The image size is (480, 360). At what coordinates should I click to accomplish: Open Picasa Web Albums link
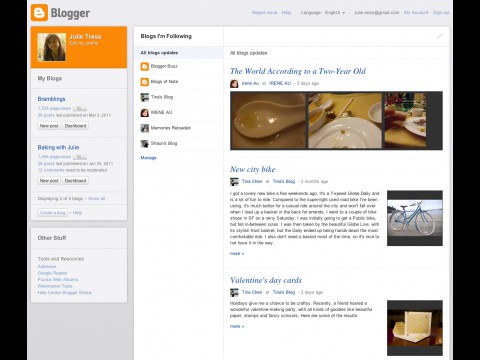[58, 280]
